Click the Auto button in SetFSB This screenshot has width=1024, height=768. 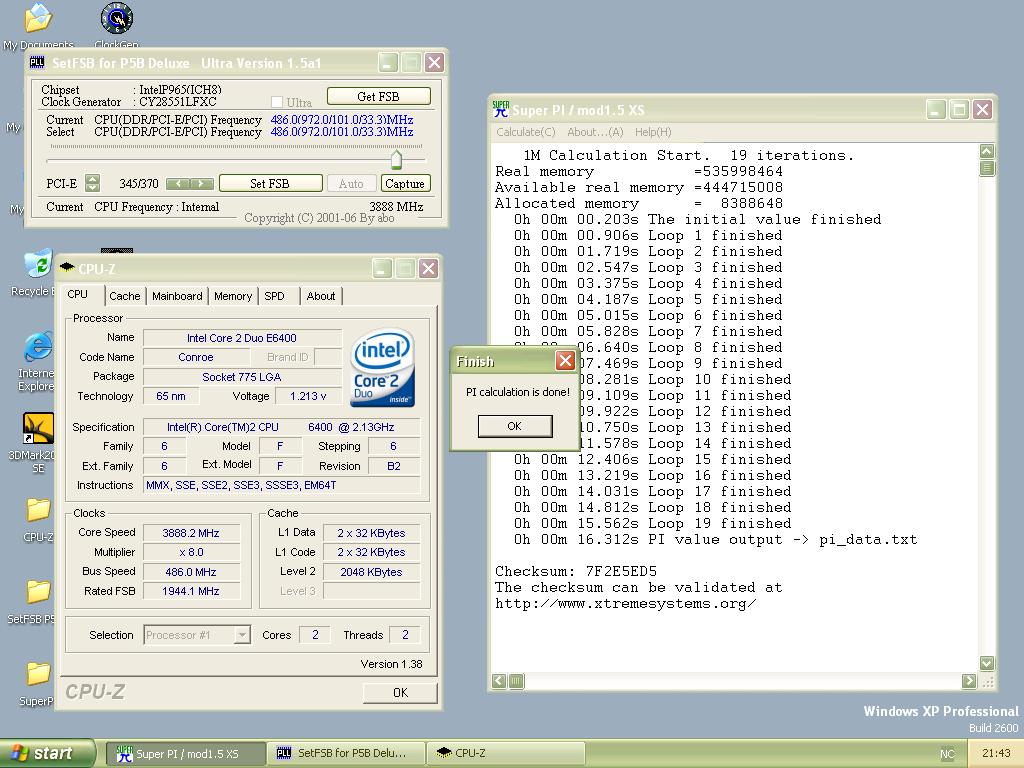(351, 184)
